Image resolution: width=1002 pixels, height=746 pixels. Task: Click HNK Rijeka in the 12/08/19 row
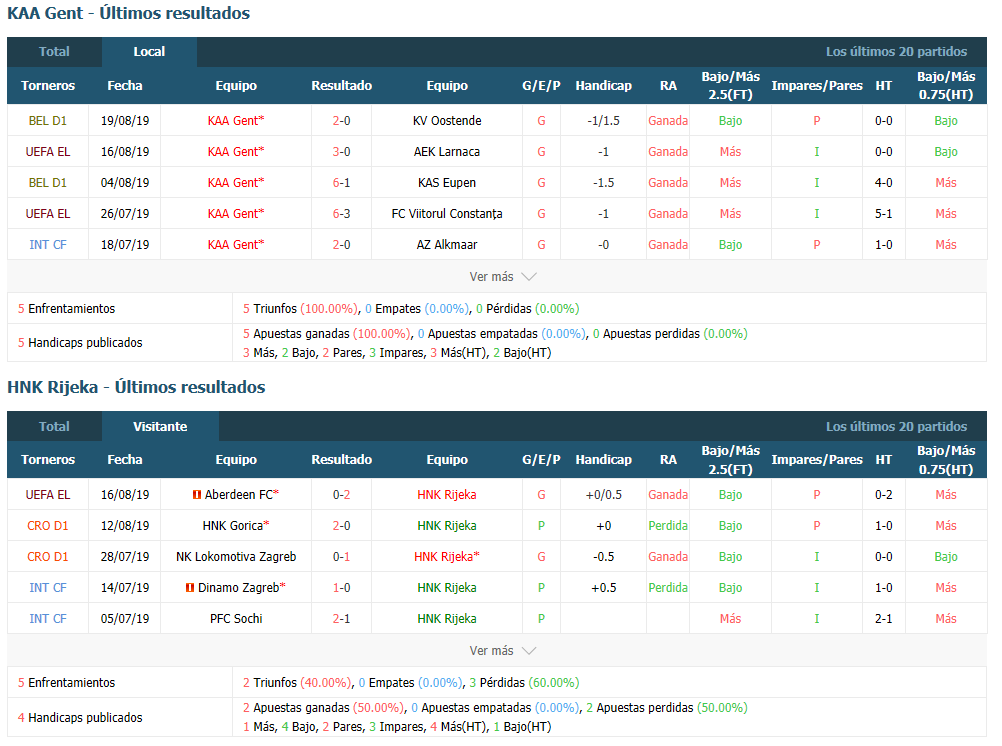pos(447,525)
